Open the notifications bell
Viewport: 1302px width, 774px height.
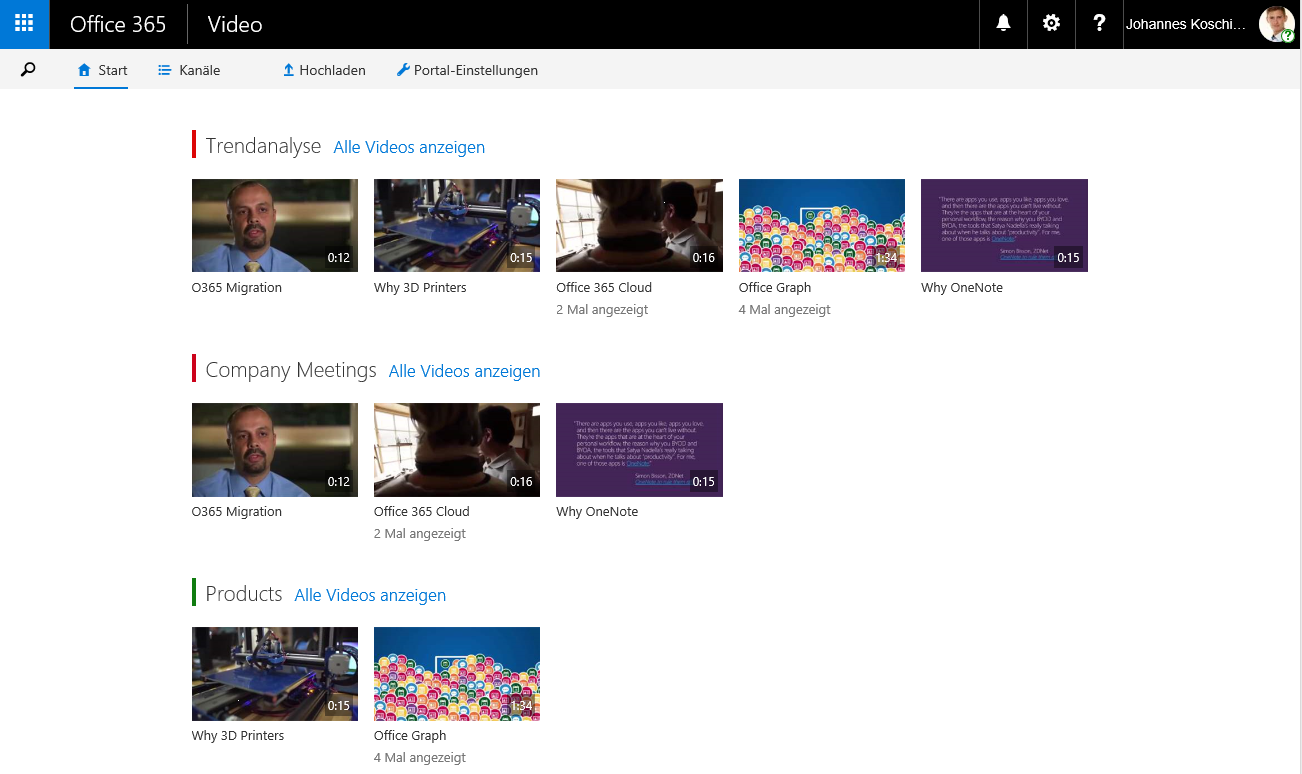point(1003,24)
